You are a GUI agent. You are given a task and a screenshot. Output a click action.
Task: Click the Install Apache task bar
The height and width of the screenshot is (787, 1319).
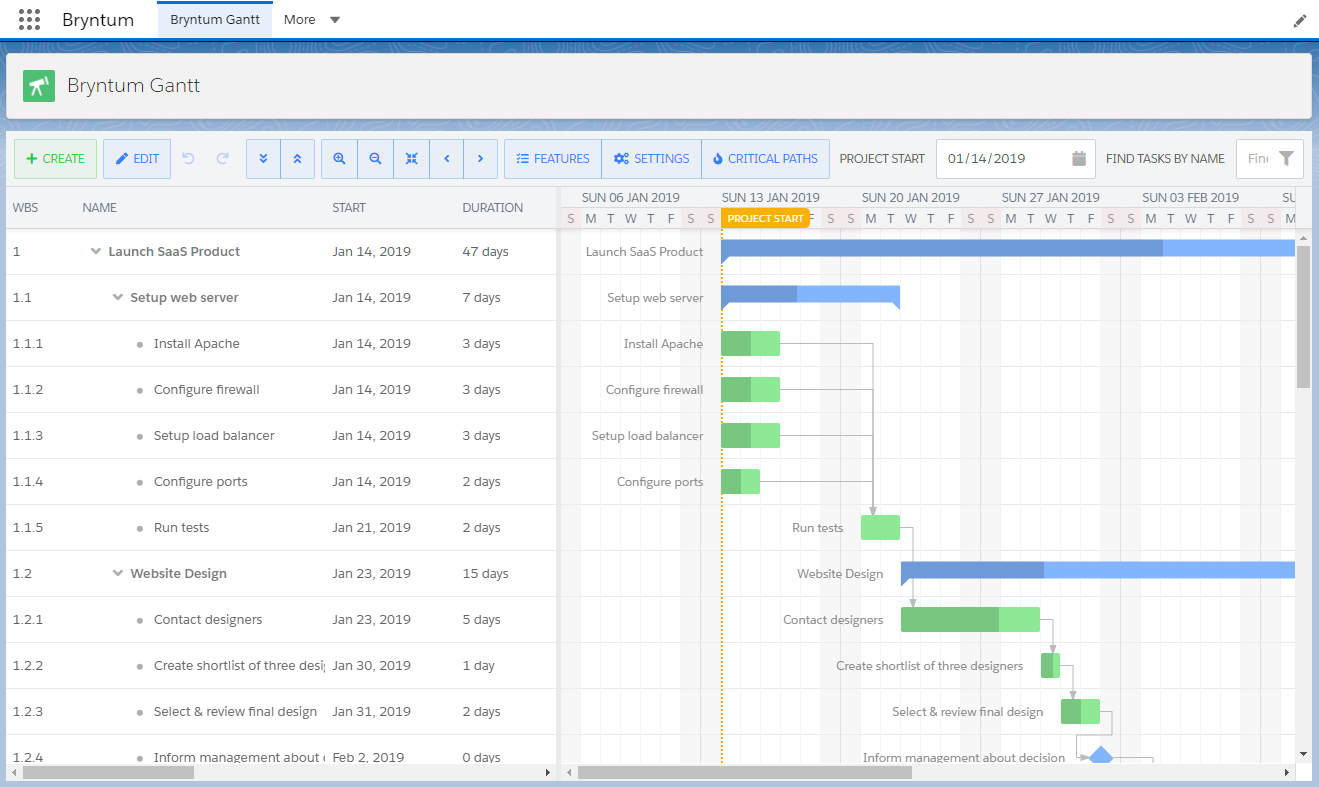coord(750,344)
